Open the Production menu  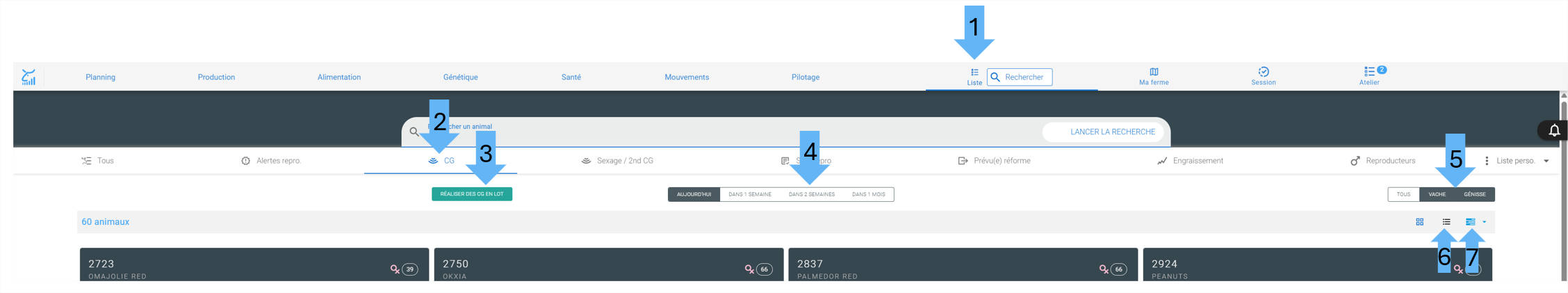(216, 77)
